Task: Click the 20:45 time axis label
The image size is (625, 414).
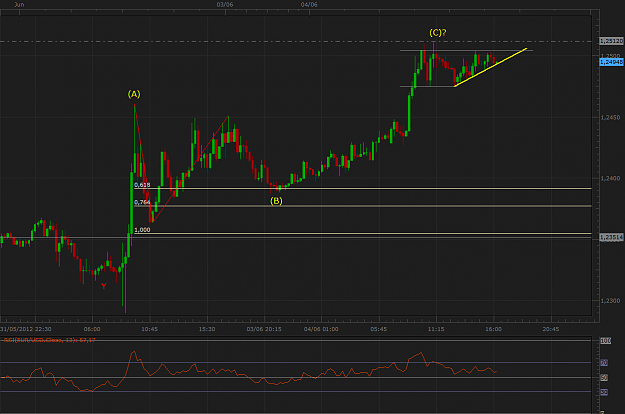Action: (x=550, y=329)
